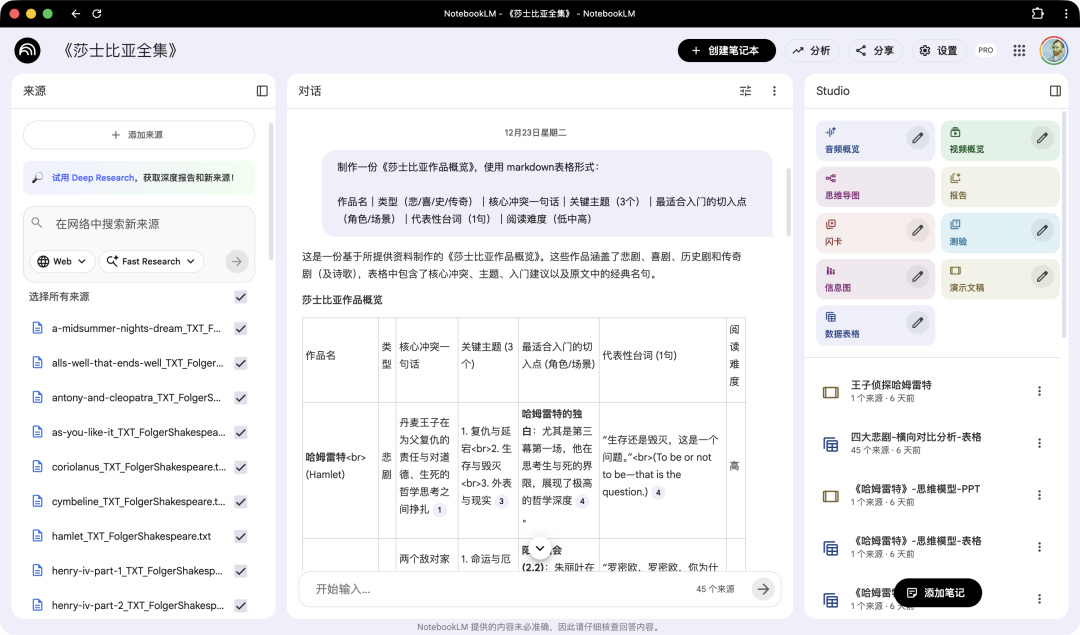Click the NotebookLM logo icon
1080x635 pixels.
[28, 50]
